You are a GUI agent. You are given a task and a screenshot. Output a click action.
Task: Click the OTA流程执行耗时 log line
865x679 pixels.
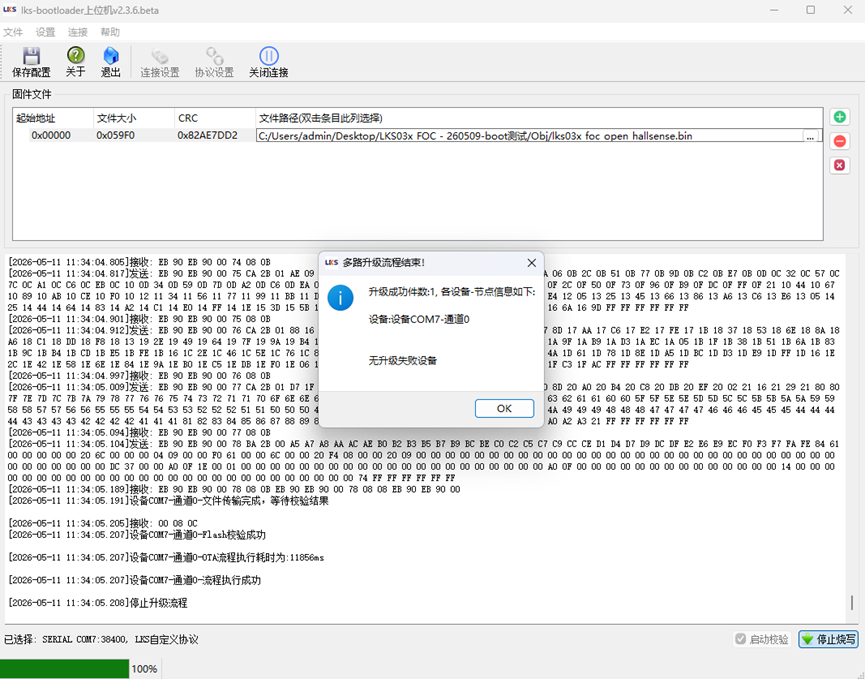coord(166,558)
